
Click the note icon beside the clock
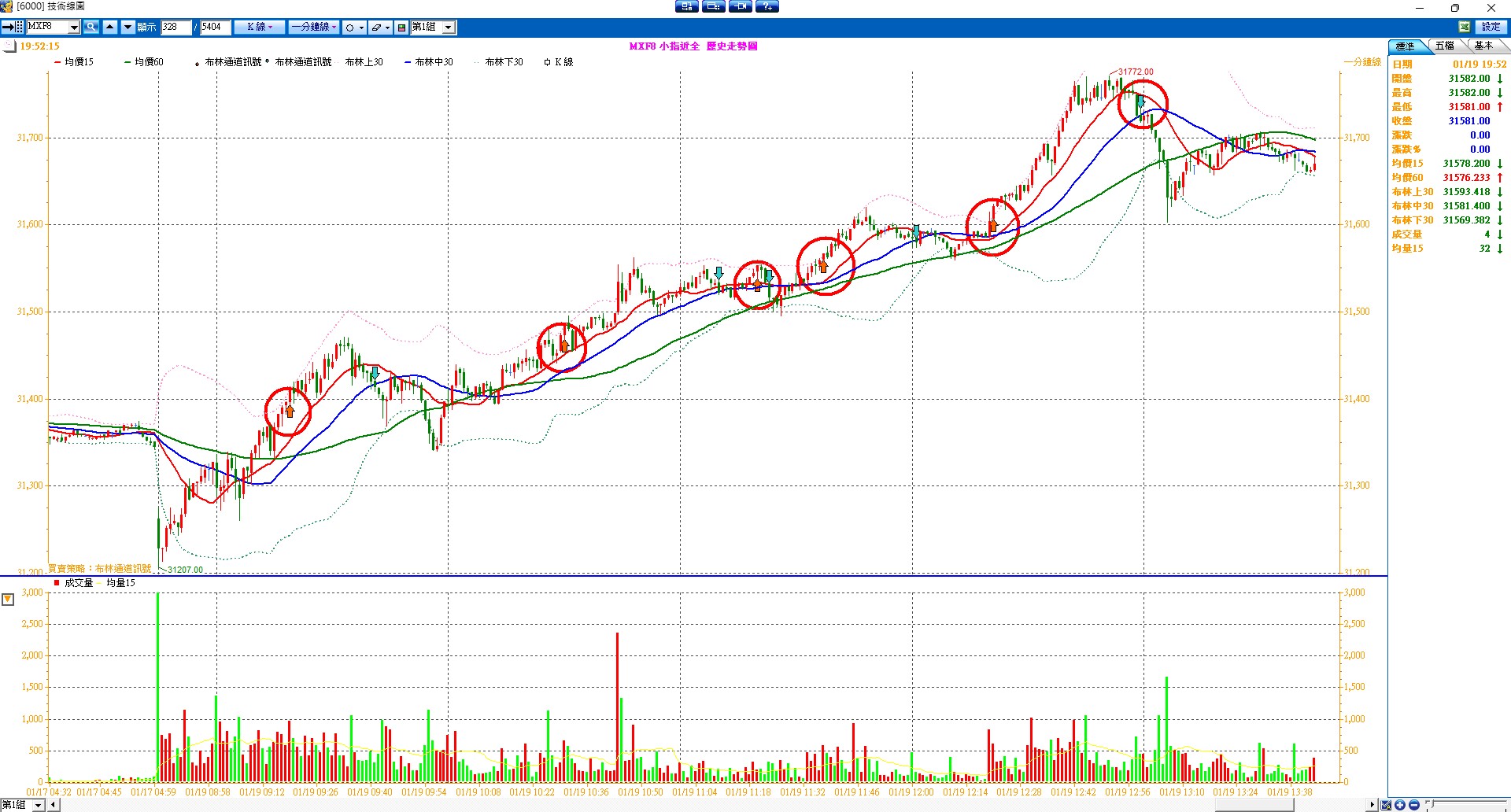(9, 46)
